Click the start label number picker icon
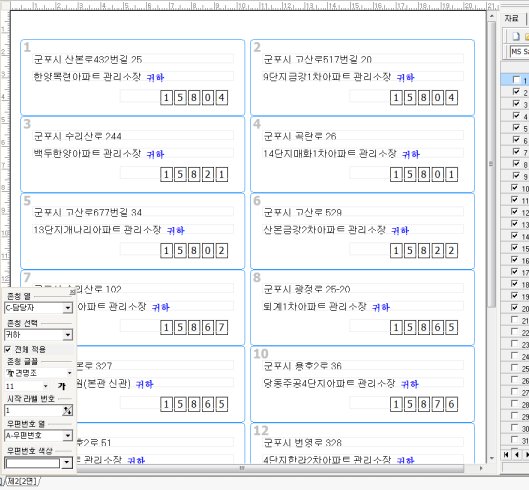529x490 pixels. pyautogui.click(x=67, y=410)
